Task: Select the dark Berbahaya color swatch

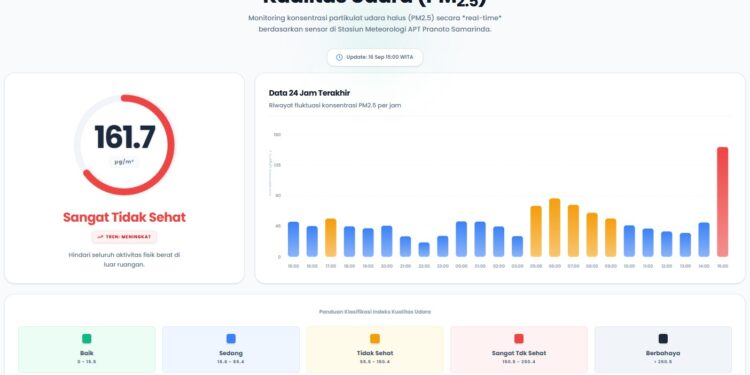Action: click(x=663, y=339)
